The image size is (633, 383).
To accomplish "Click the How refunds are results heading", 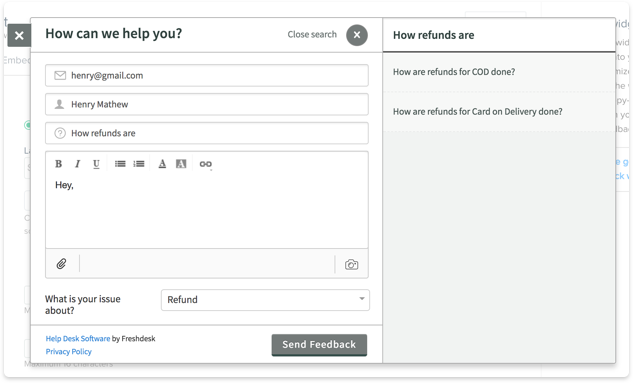I will tap(434, 35).
